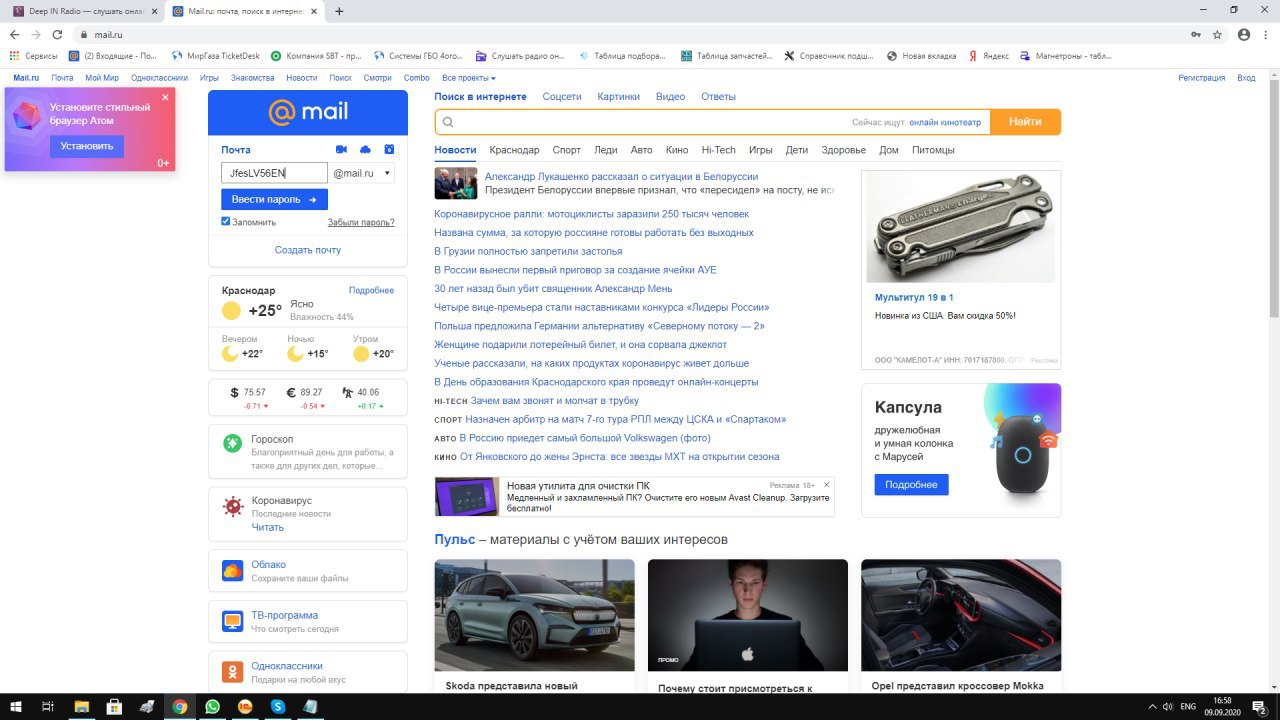Open WhatsApp from the taskbar
The width and height of the screenshot is (1280, 720).
point(212,706)
